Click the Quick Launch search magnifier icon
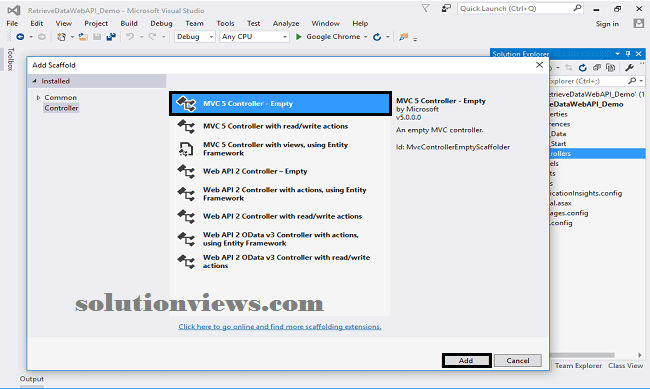Image resolution: width=650 pixels, height=389 pixels. [577, 8]
